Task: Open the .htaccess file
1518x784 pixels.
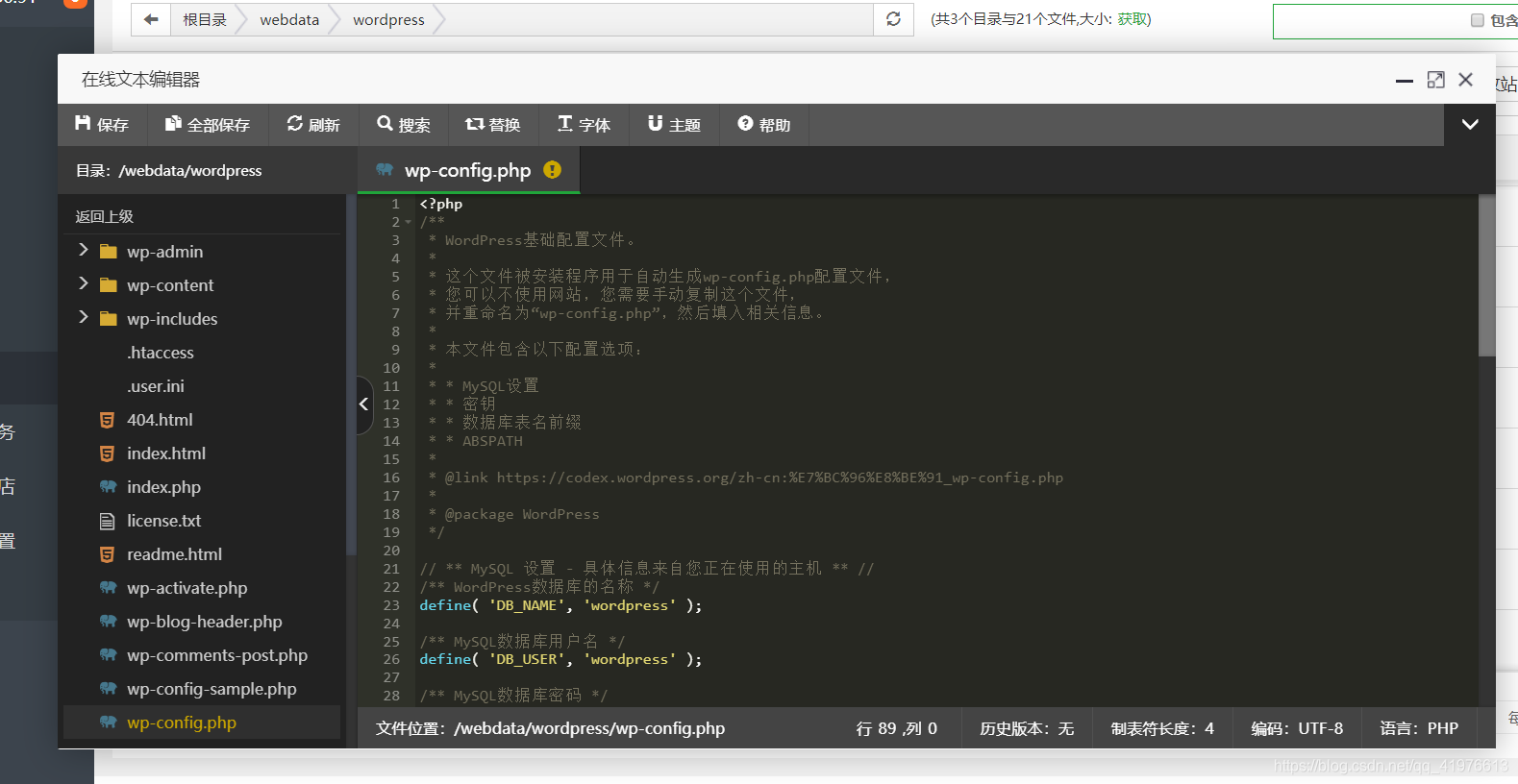Action: tap(161, 353)
